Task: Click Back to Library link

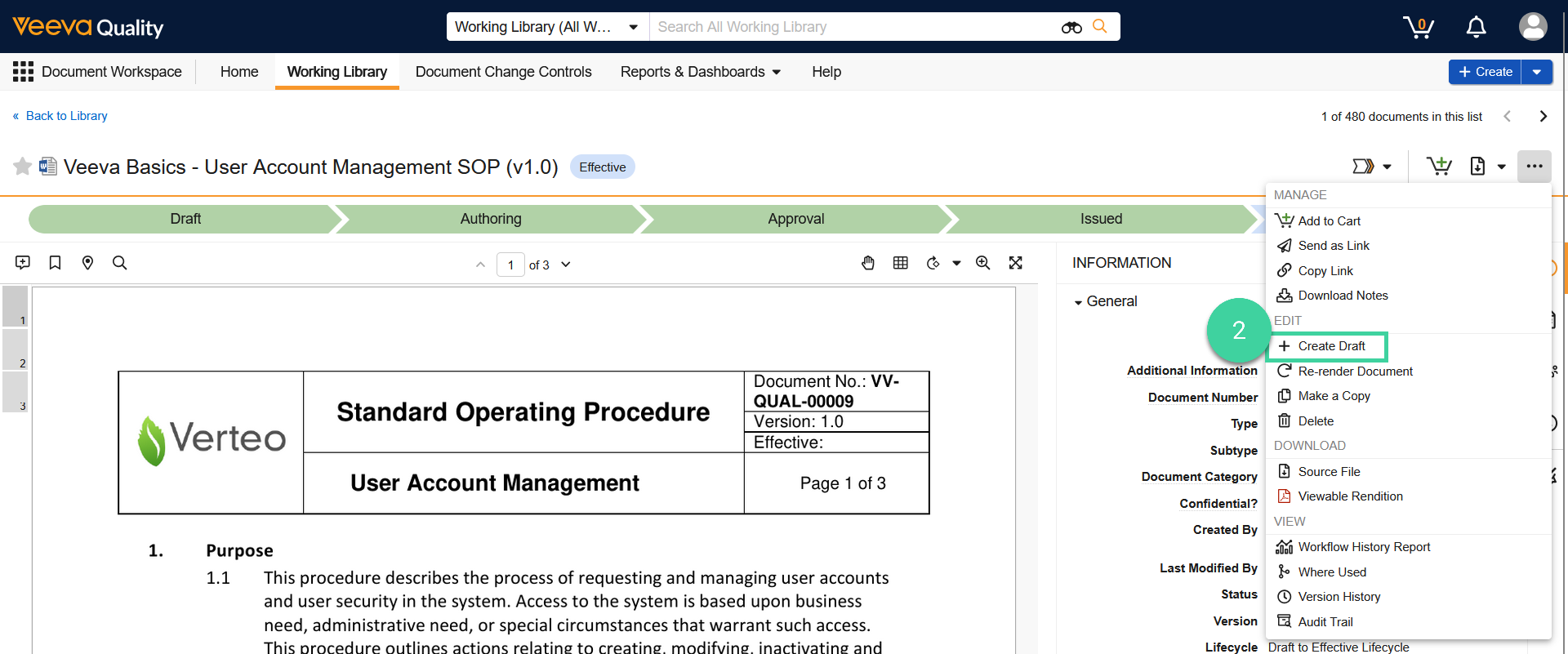Action: (60, 116)
